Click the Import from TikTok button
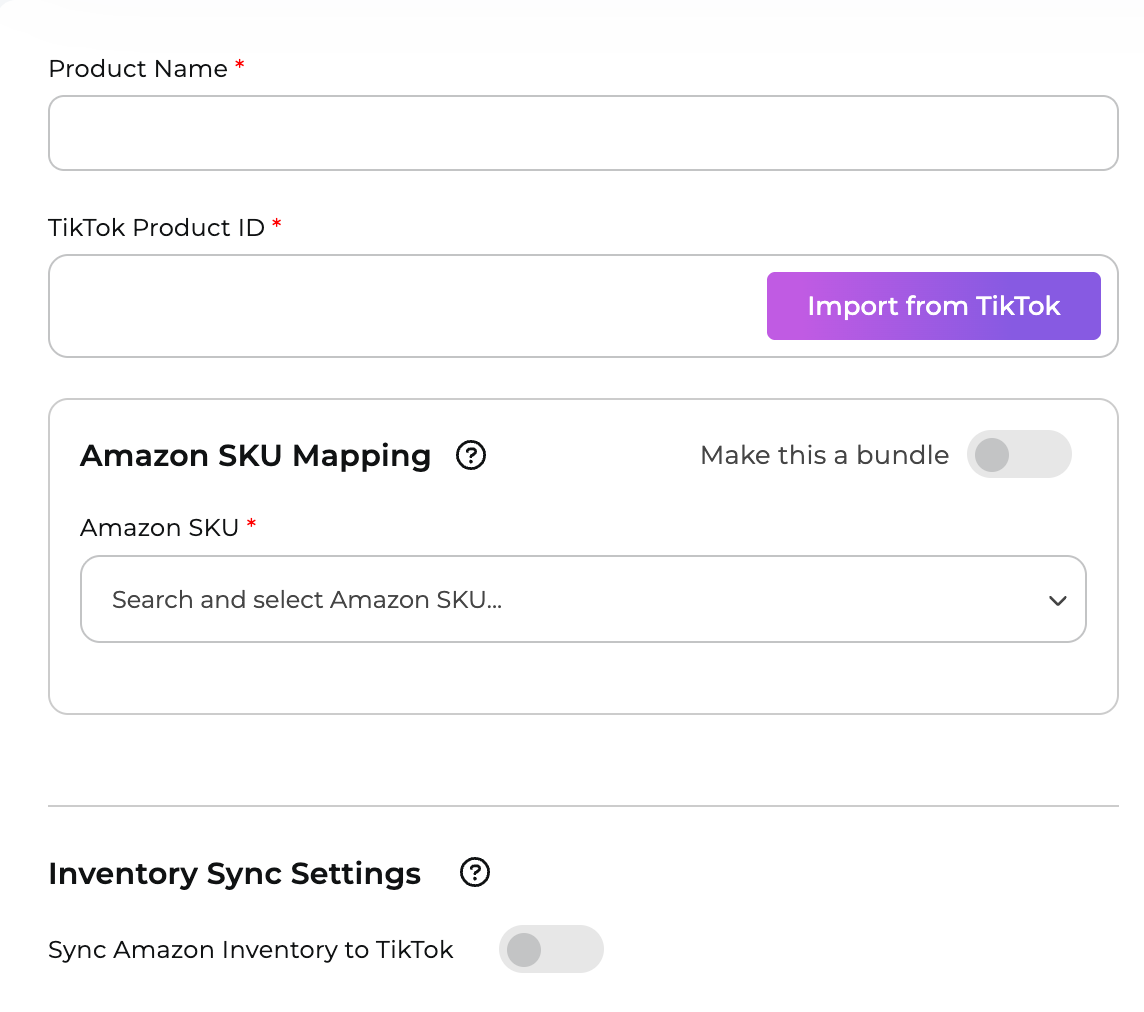This screenshot has width=1144, height=1012. point(933,306)
